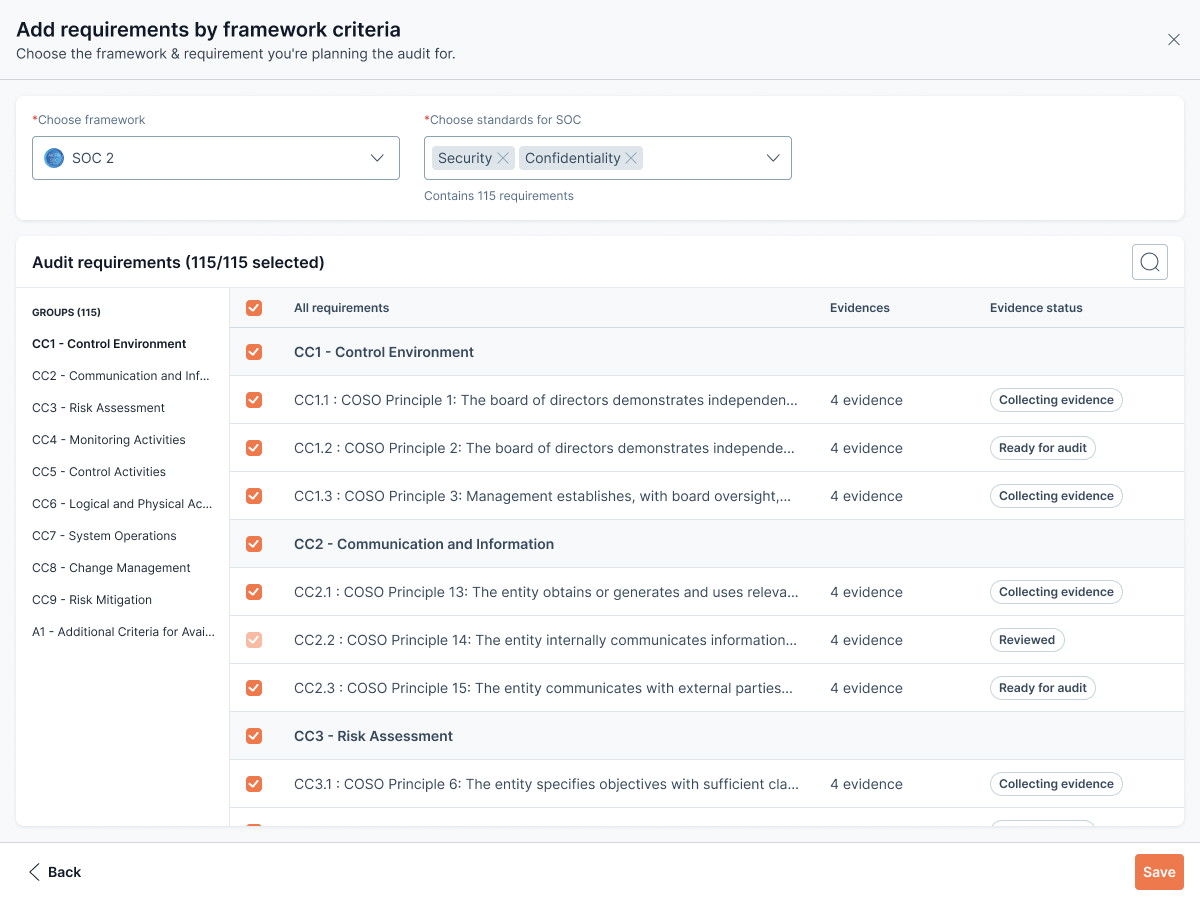
Task: Jump to CC4 - Monitoring Activities group
Action: (109, 440)
